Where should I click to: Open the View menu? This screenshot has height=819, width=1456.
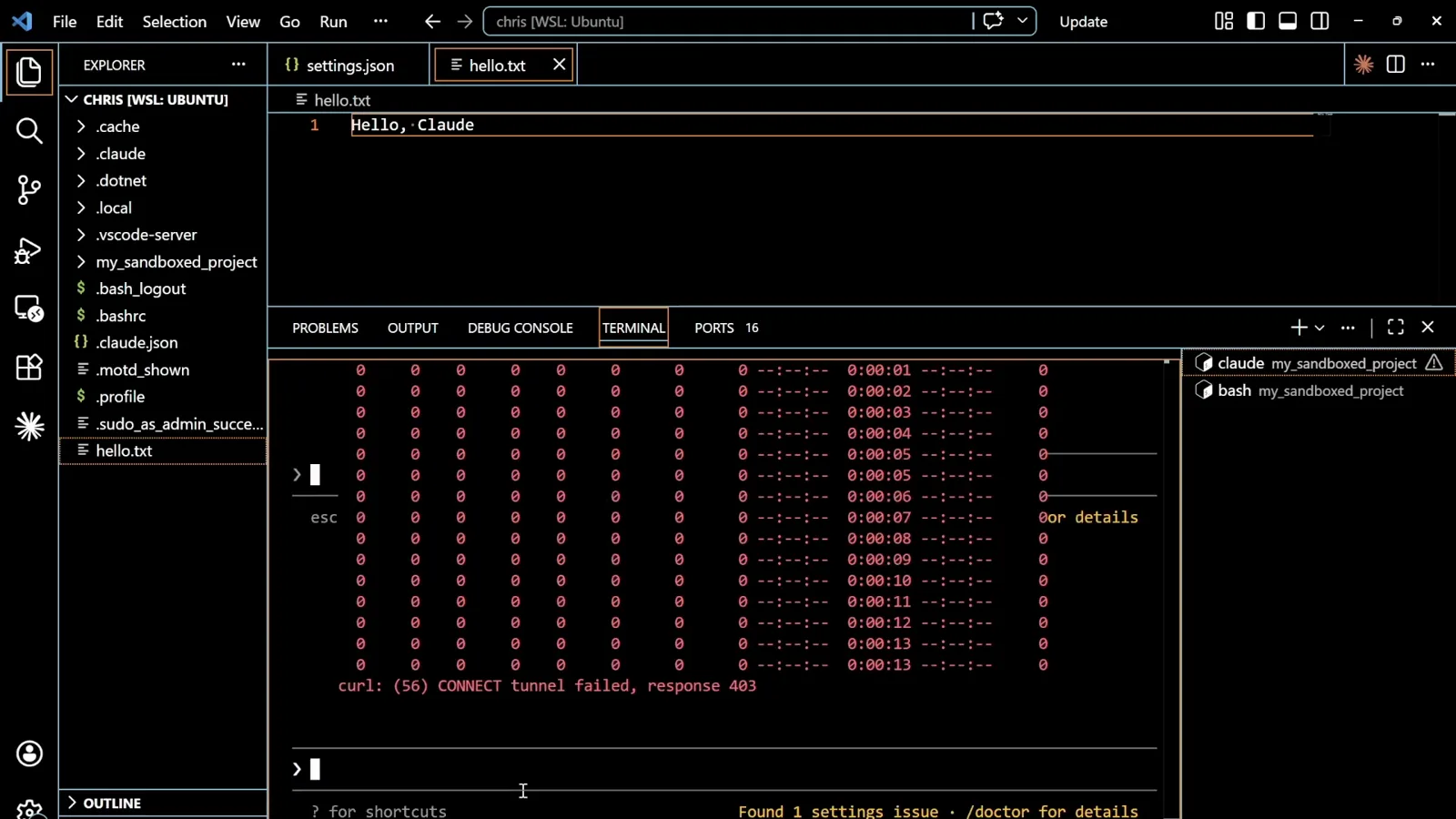tap(243, 21)
